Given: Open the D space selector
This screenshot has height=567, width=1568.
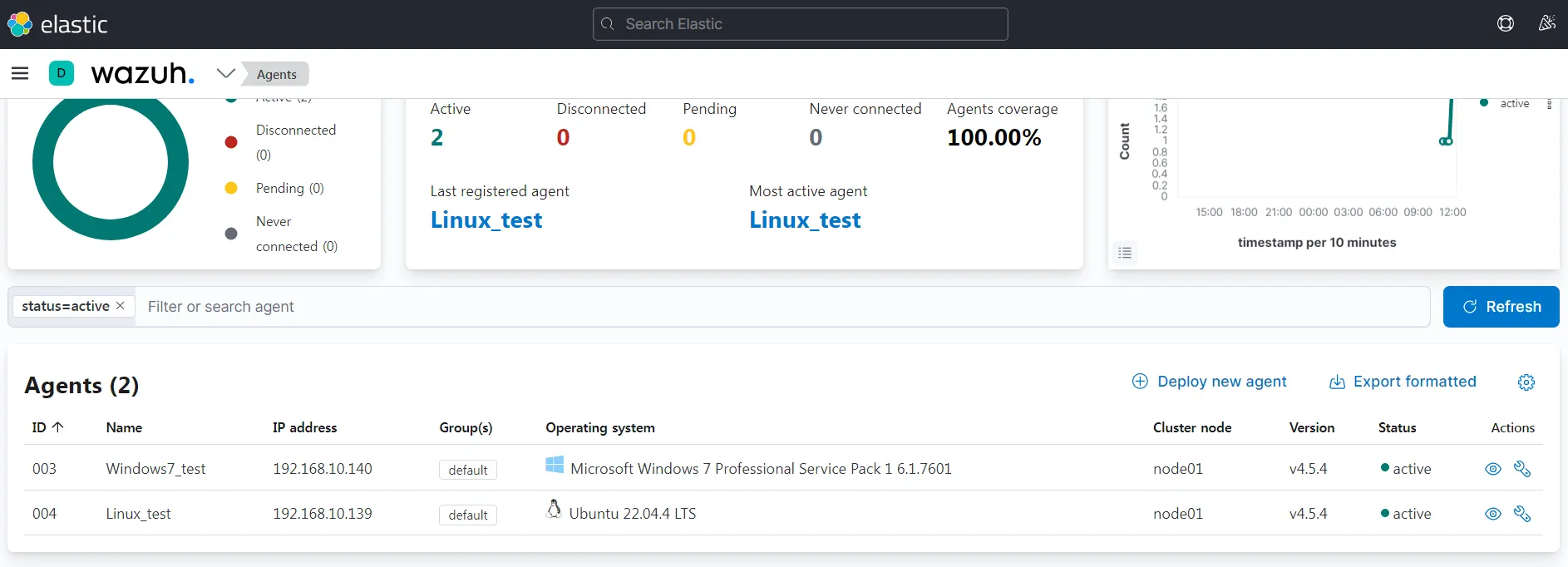Looking at the screenshot, I should click(62, 74).
